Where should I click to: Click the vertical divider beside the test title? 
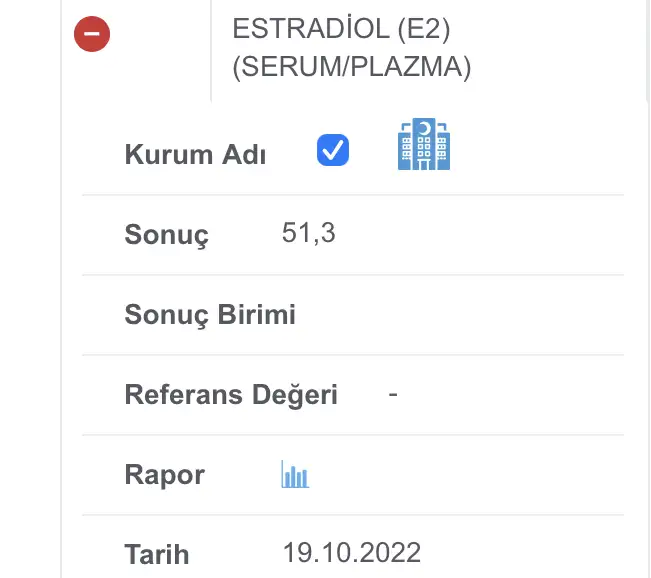pos(212,50)
